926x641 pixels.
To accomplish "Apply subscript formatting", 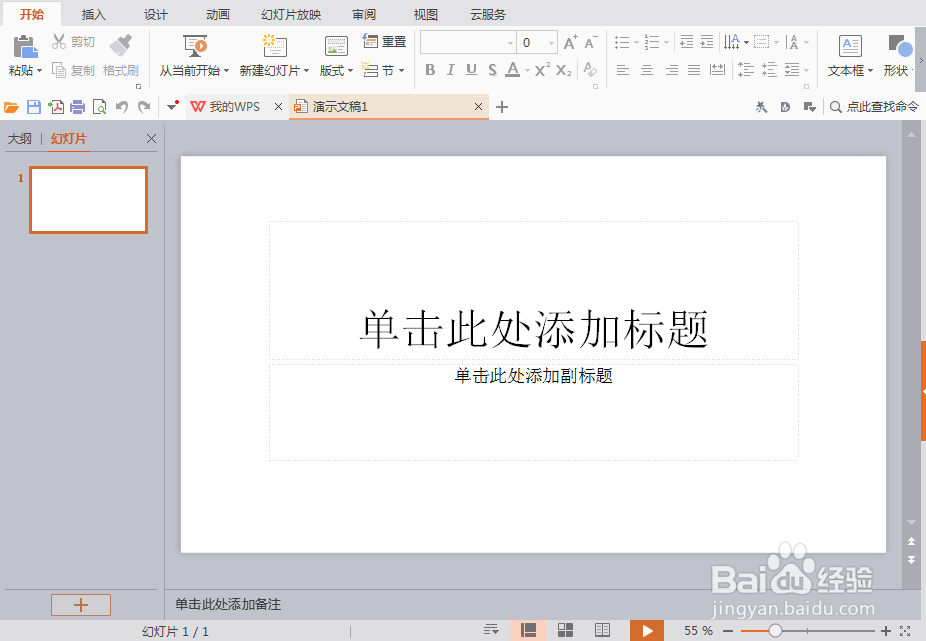I will [x=563, y=70].
